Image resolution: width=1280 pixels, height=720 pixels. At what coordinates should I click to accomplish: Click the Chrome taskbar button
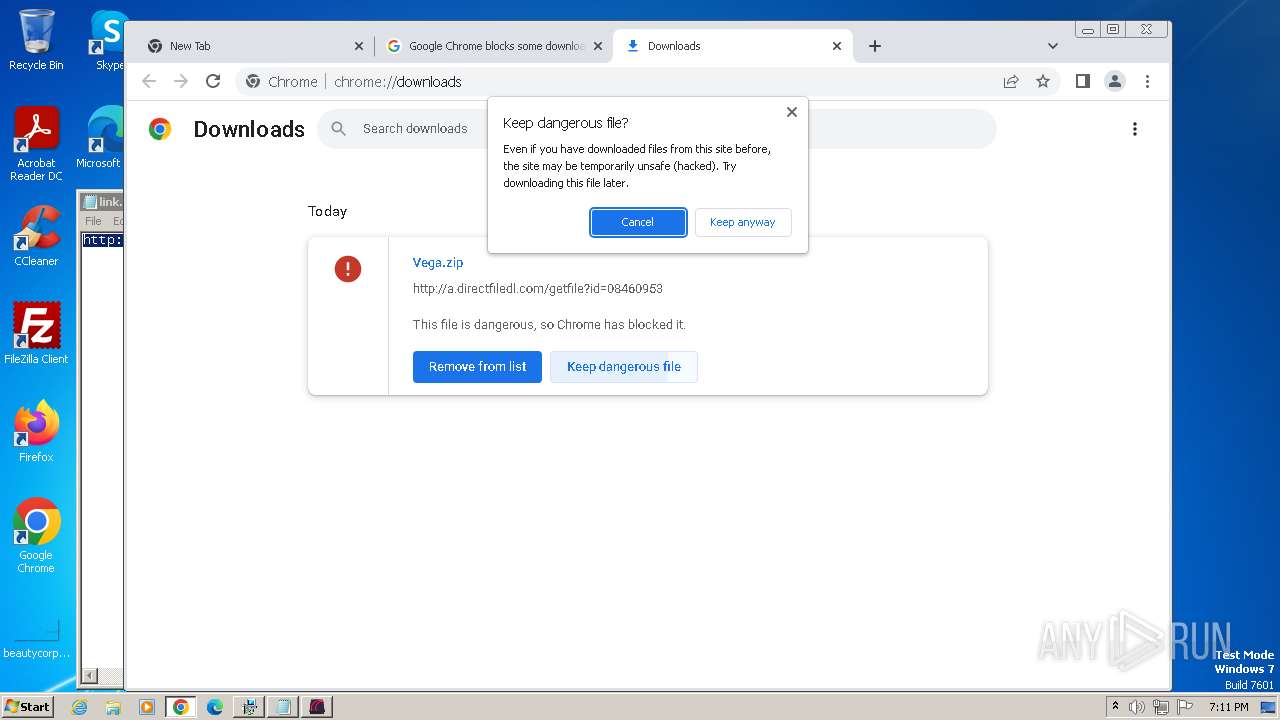181,707
